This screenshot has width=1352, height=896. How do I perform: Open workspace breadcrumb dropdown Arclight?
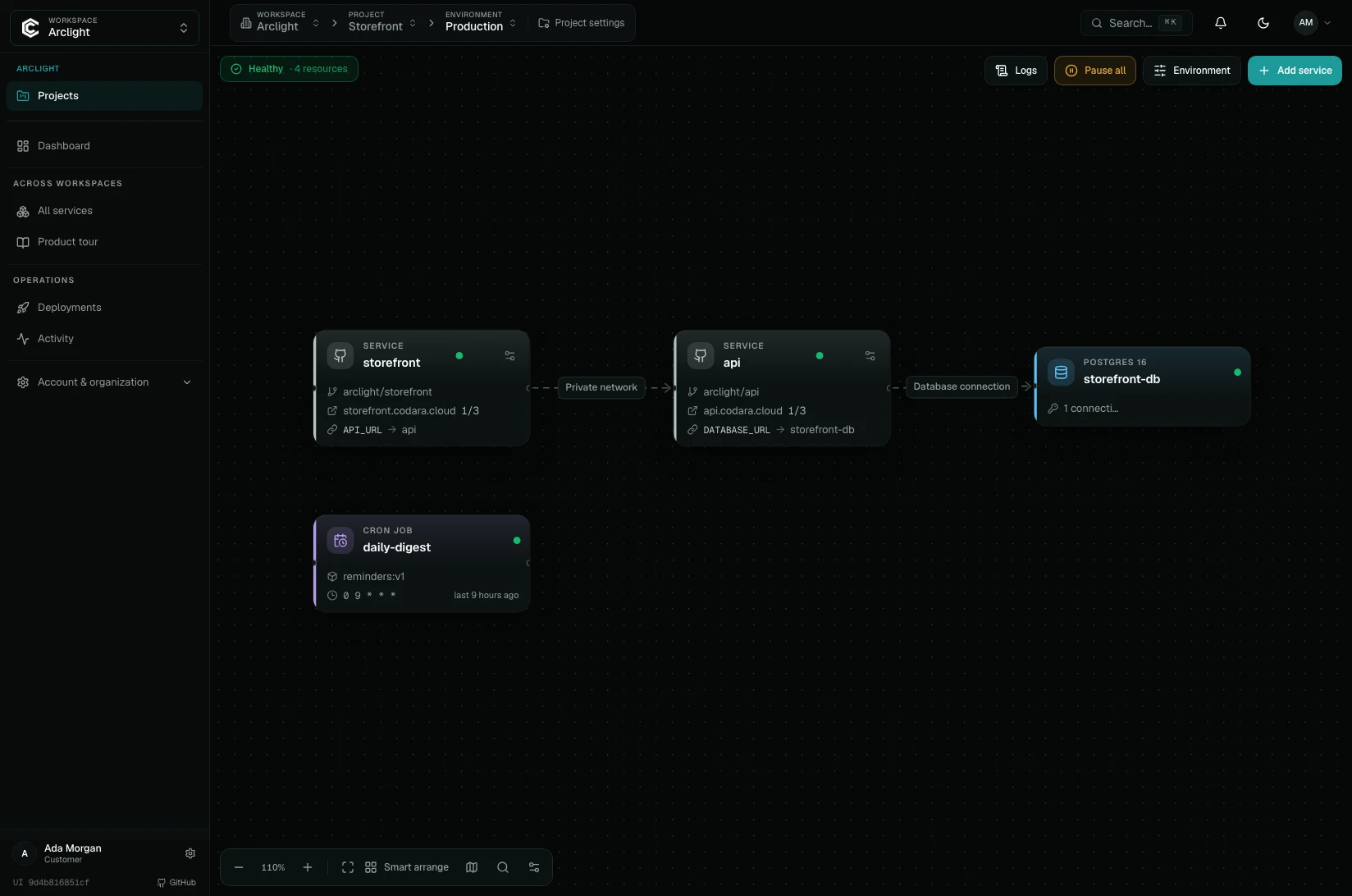pos(279,22)
